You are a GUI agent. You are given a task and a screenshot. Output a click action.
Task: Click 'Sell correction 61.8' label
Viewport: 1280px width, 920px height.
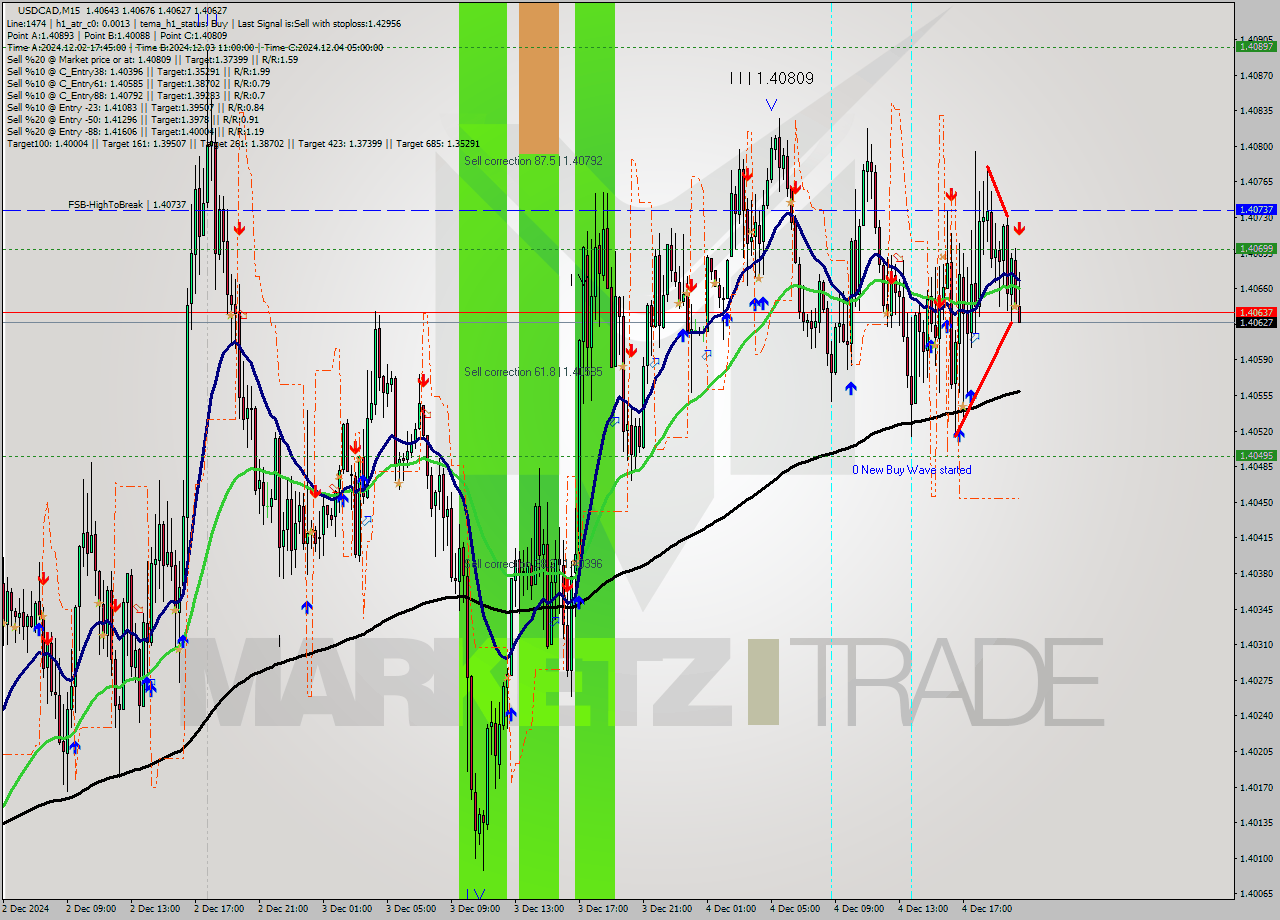[533, 372]
